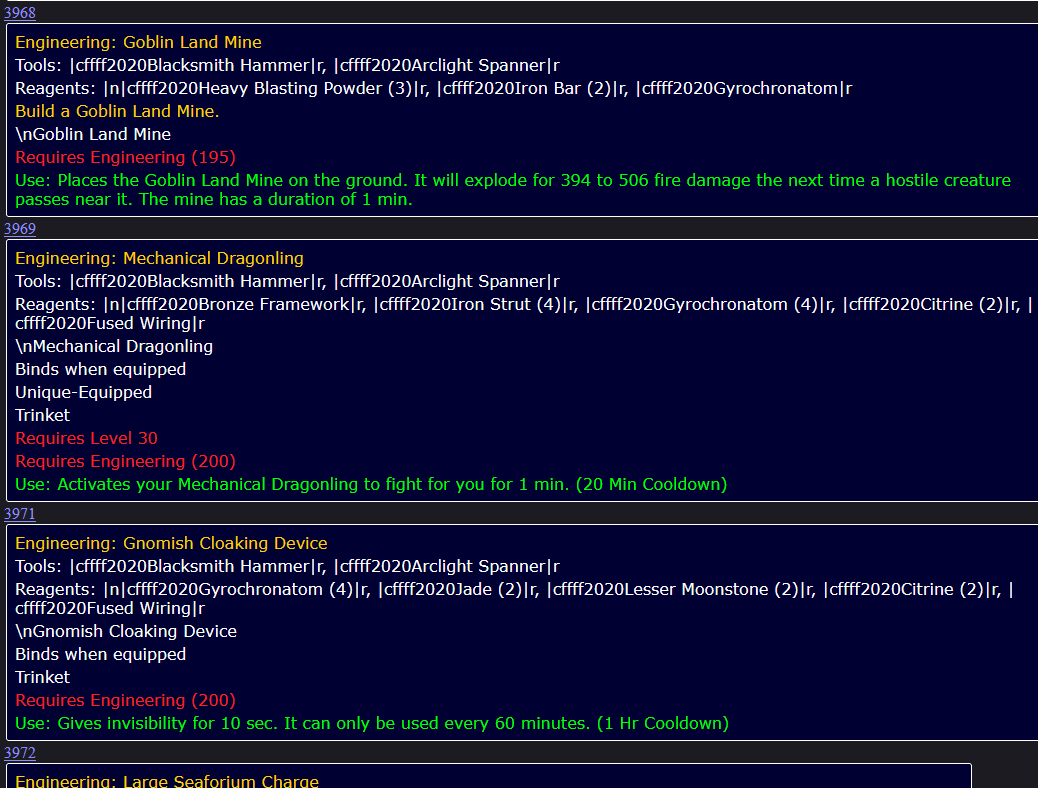Click the 'Use: Places the Goblin Land Mine' text

click(513, 190)
